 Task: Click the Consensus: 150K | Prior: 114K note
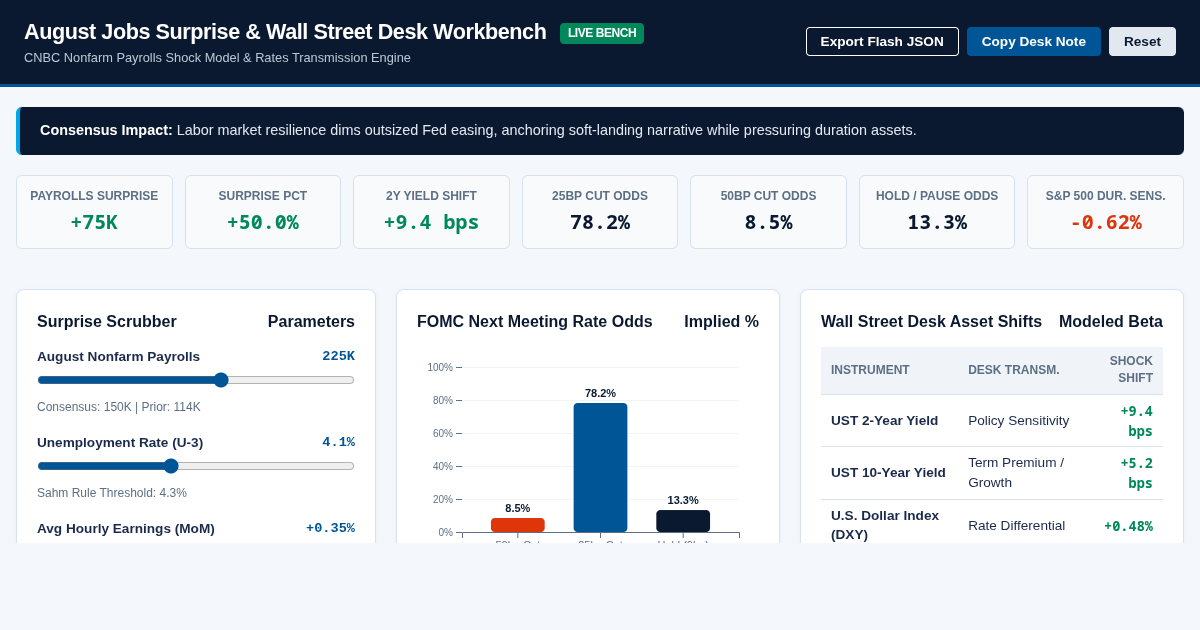119,407
